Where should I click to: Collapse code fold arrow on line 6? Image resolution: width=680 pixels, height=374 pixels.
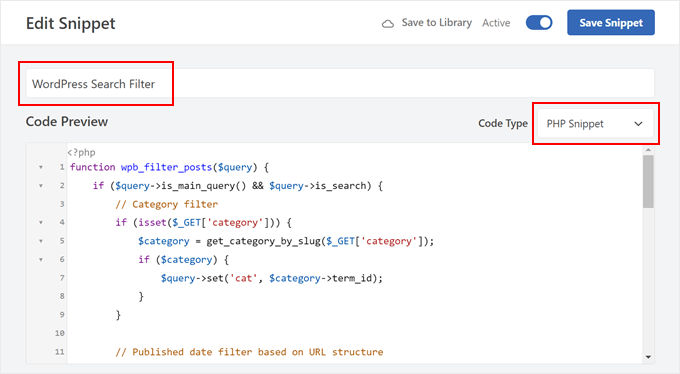pos(41,259)
